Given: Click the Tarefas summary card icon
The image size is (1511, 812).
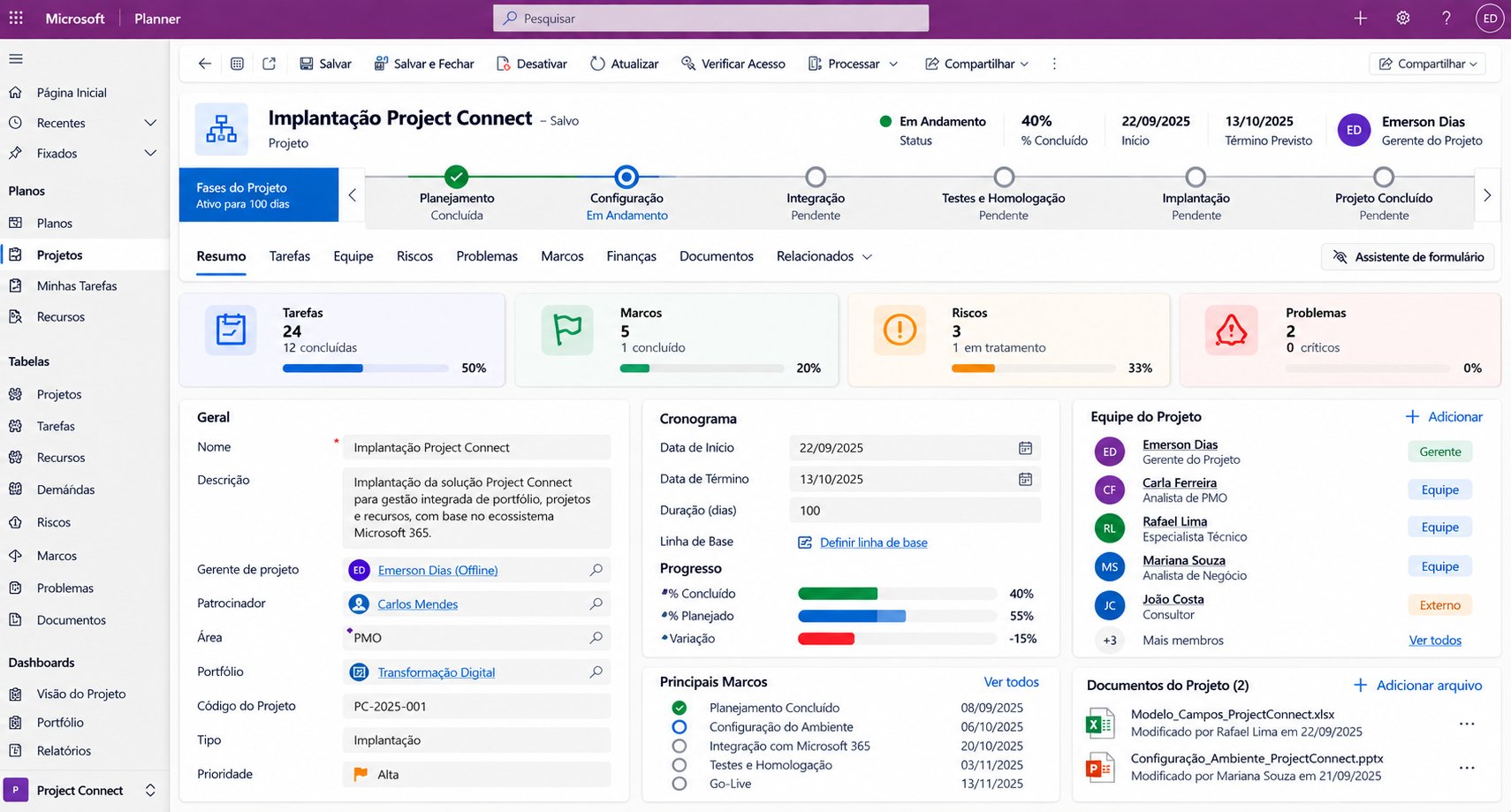Looking at the screenshot, I should coord(231,330).
